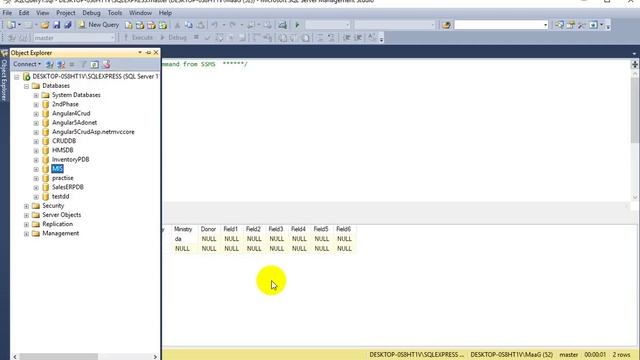Expand the System Databases folder

coord(36,96)
